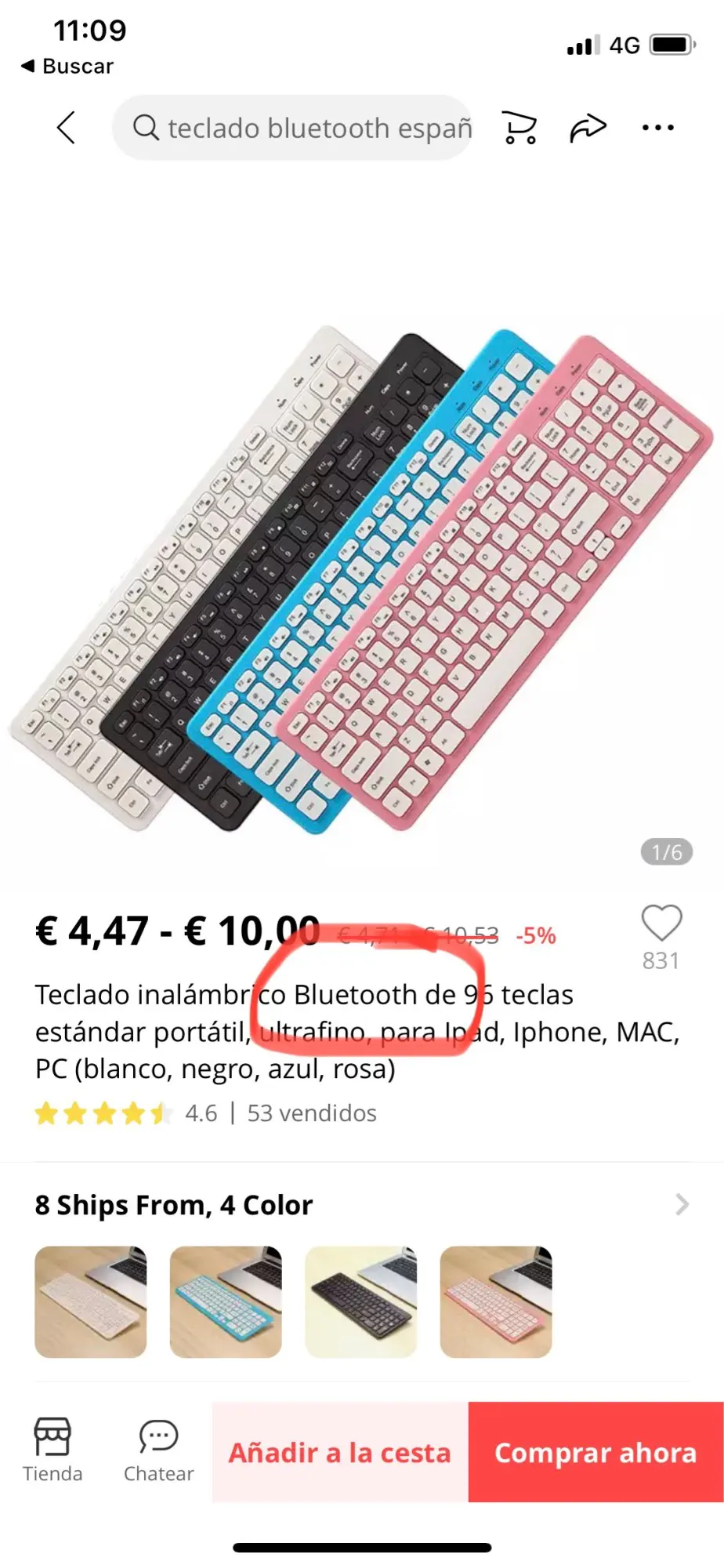Tap the magnifier icon in search bar
This screenshot has width=724, height=1568.
tap(146, 127)
